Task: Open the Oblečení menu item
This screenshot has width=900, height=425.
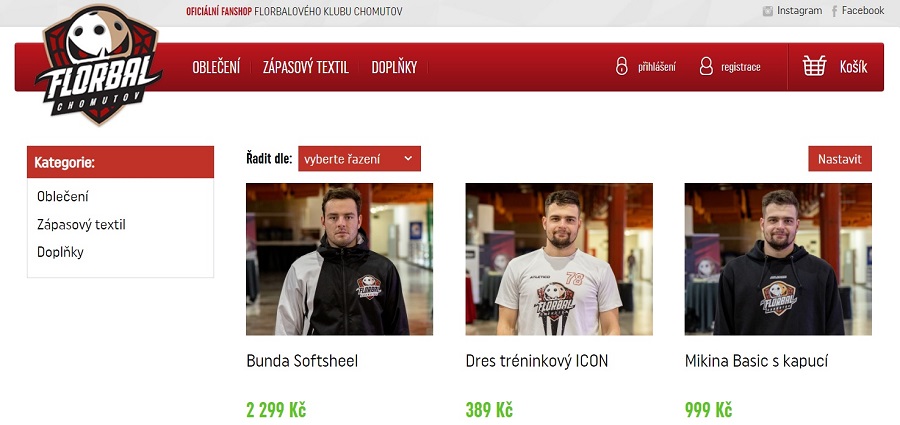Action: (x=216, y=67)
